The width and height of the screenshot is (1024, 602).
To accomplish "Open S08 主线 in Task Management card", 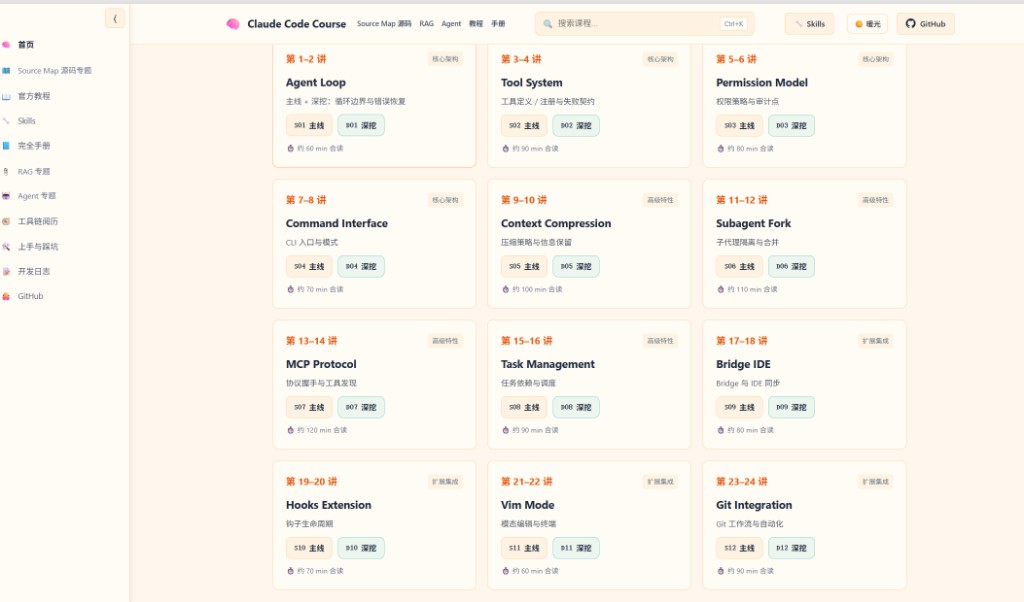I will tap(524, 407).
